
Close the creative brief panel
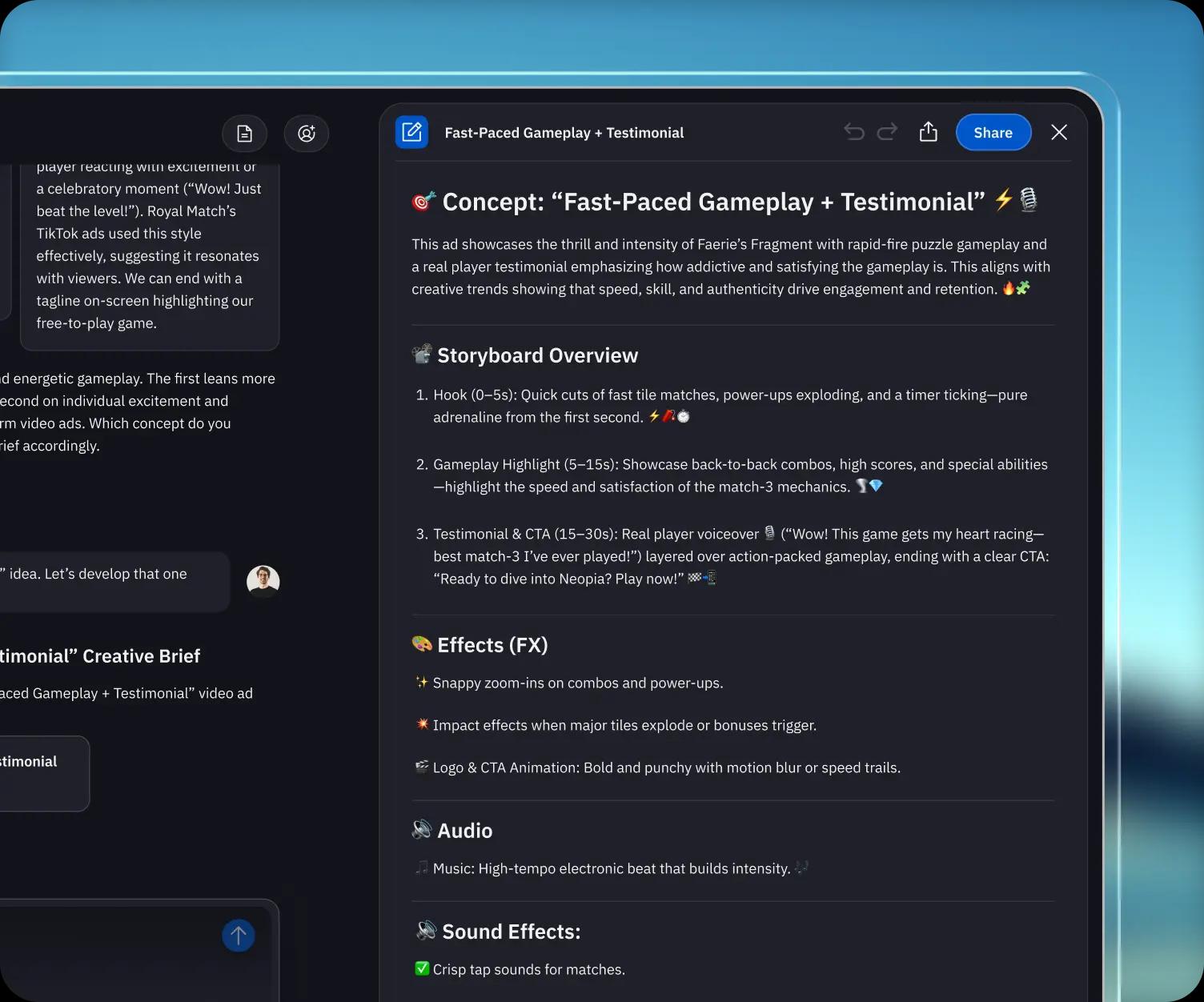click(x=1059, y=132)
